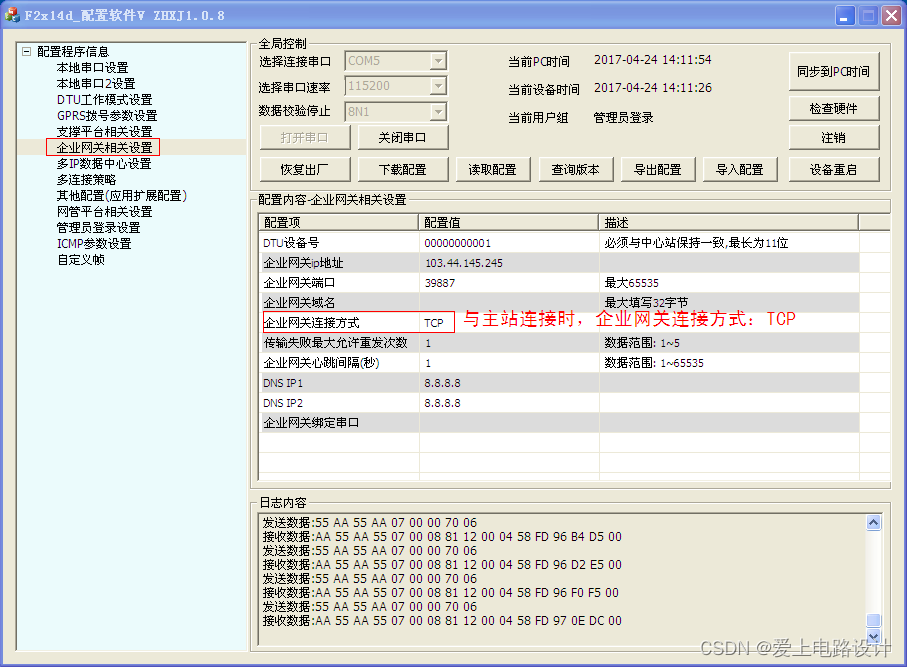Screen dimensions: 907x667
Task: Click the 导出配置 button
Action: (x=657, y=169)
